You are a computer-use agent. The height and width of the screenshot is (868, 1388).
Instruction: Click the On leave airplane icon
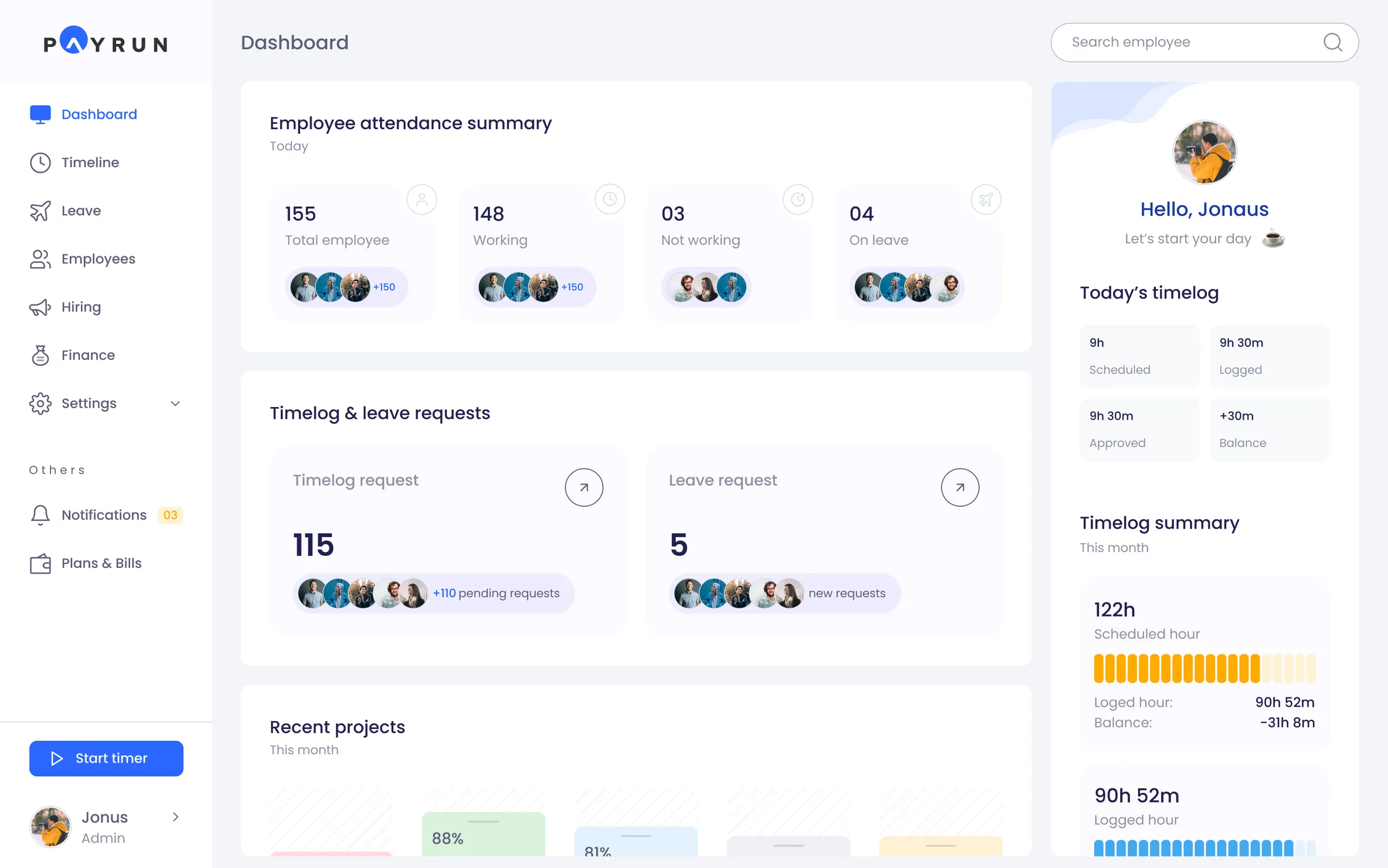tap(986, 199)
